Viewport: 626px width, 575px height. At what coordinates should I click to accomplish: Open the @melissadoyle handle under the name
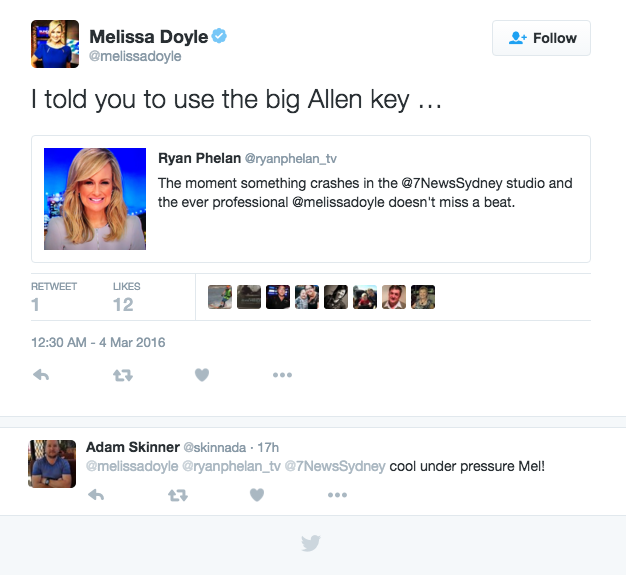[x=135, y=56]
